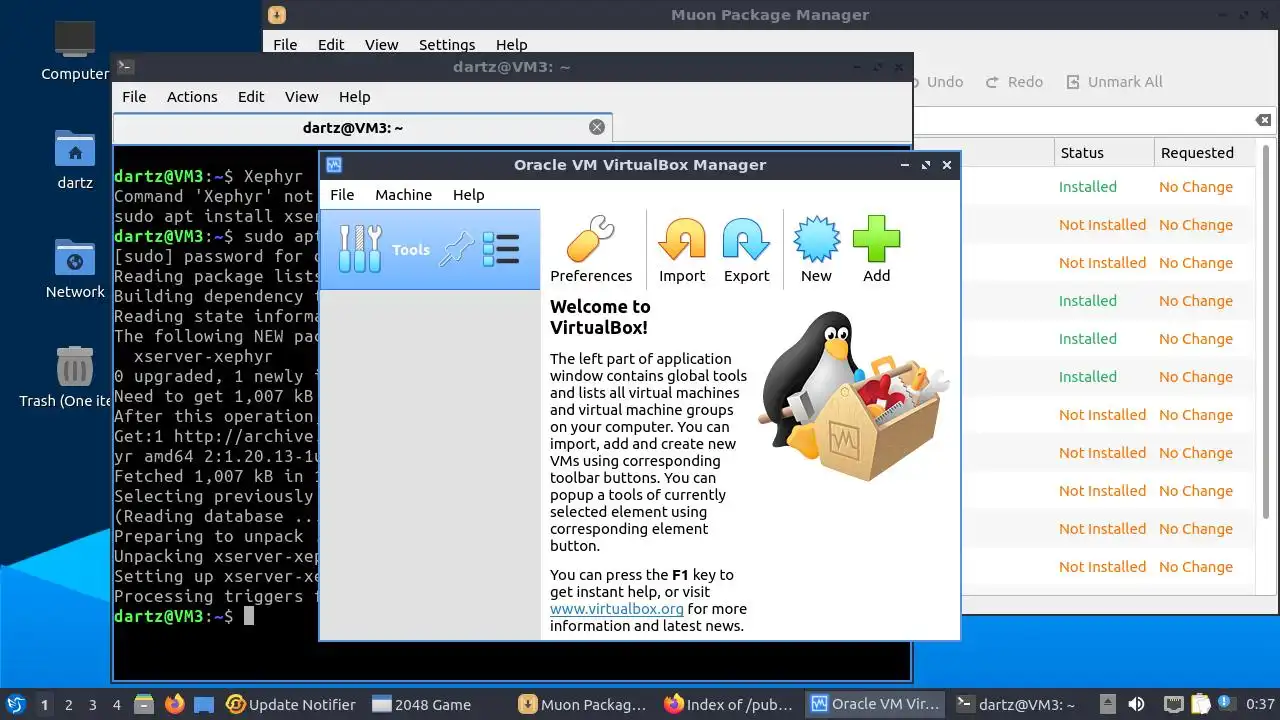The height and width of the screenshot is (720, 1280).
Task: Click the Muon window title icon
Action: point(277,15)
